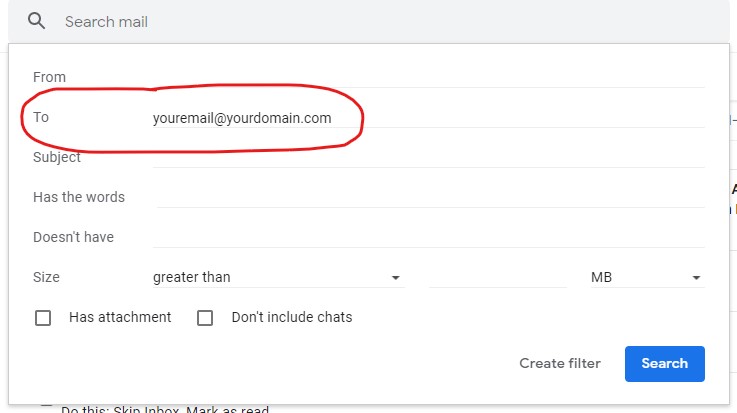
Task: Click the arrow next to MB
Action: coord(696,278)
